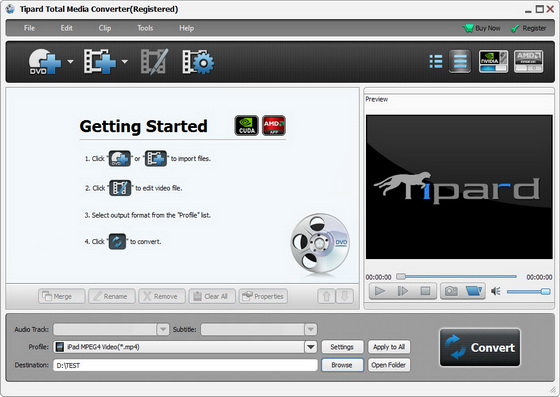The height and width of the screenshot is (397, 560).
Task: Click the DVD film reel graphic
Action: point(320,244)
